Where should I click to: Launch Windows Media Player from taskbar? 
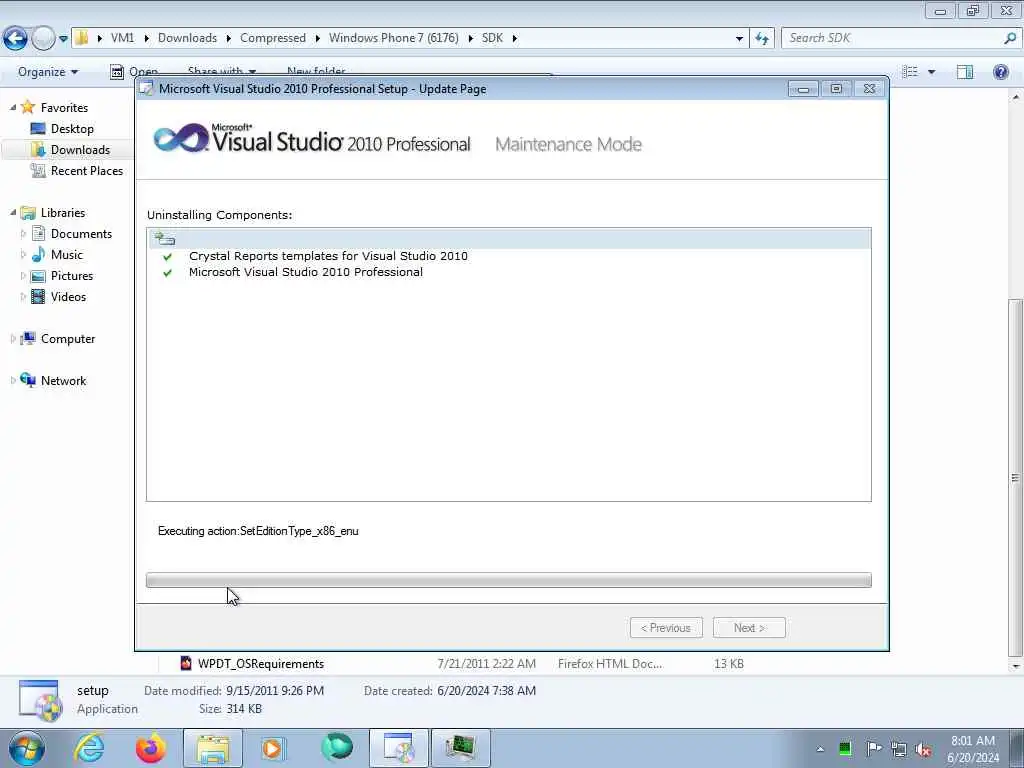point(273,748)
